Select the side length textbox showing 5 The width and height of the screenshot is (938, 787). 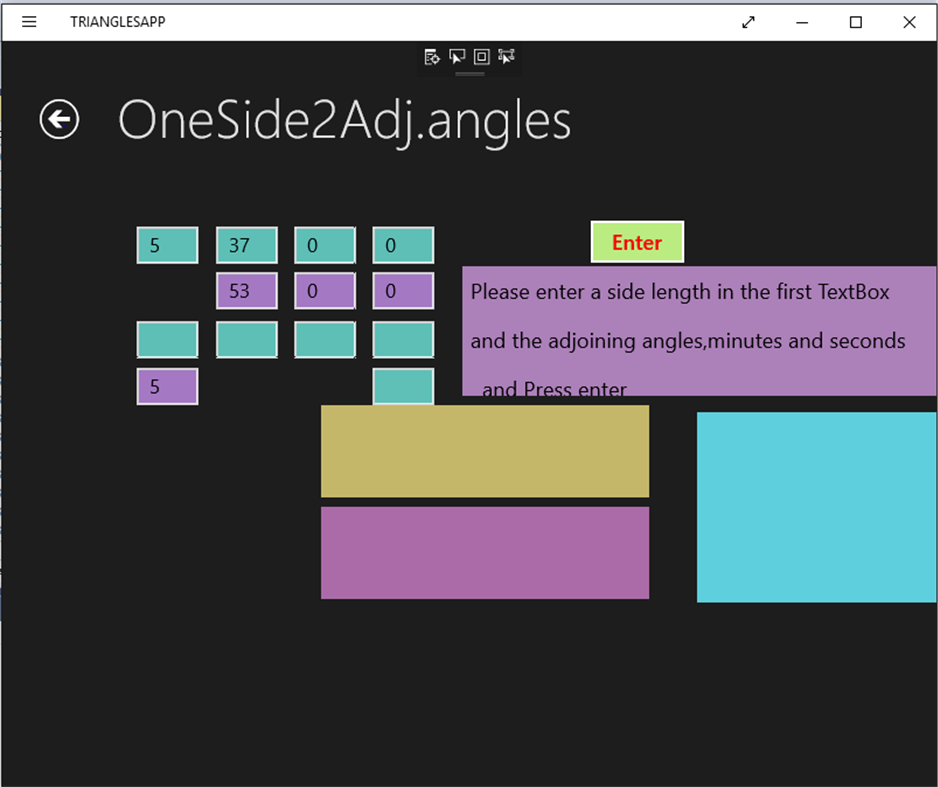coord(167,244)
